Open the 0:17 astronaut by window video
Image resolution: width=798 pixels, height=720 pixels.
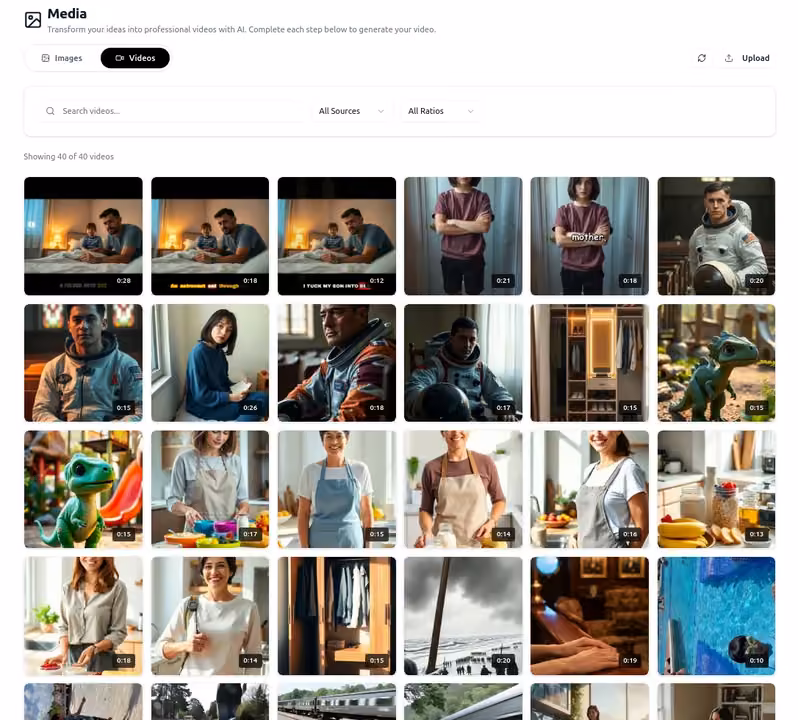click(x=463, y=363)
